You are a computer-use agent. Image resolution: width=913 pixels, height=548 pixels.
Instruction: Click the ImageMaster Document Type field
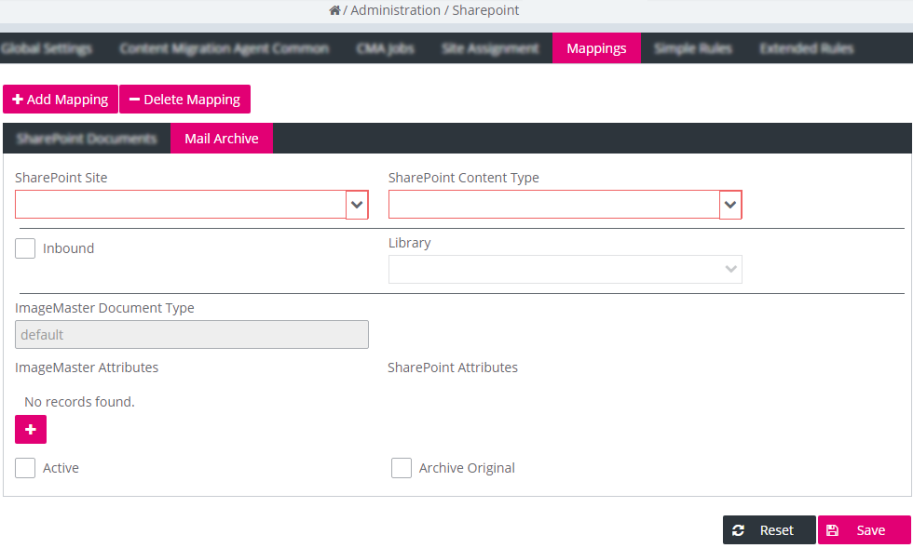coord(191,335)
